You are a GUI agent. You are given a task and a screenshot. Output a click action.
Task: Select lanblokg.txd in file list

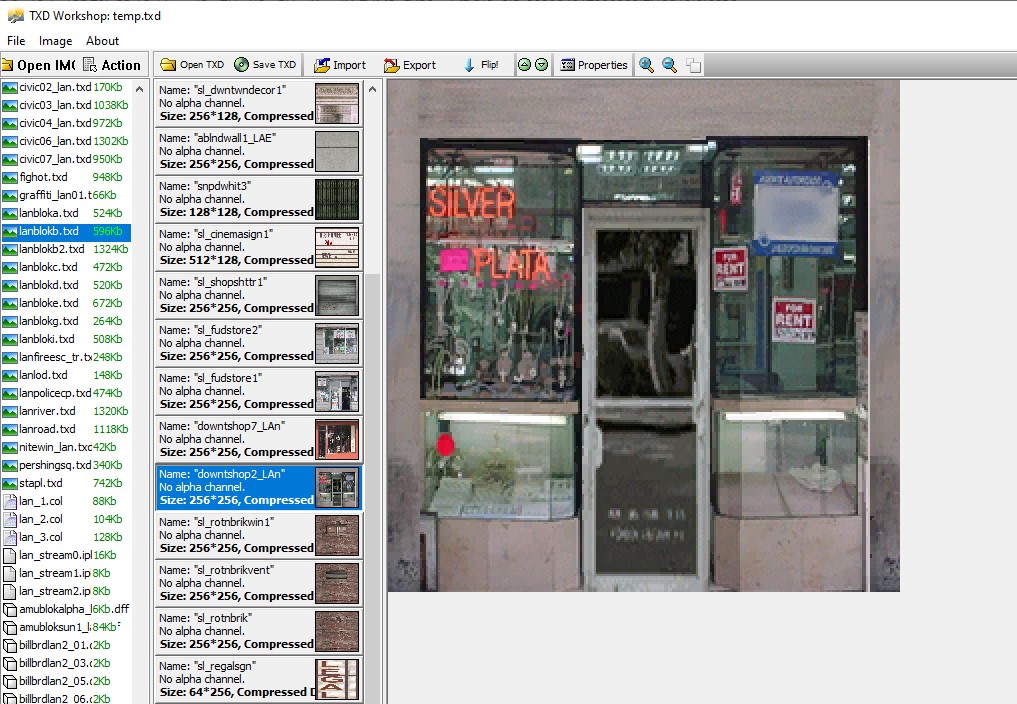(66, 321)
